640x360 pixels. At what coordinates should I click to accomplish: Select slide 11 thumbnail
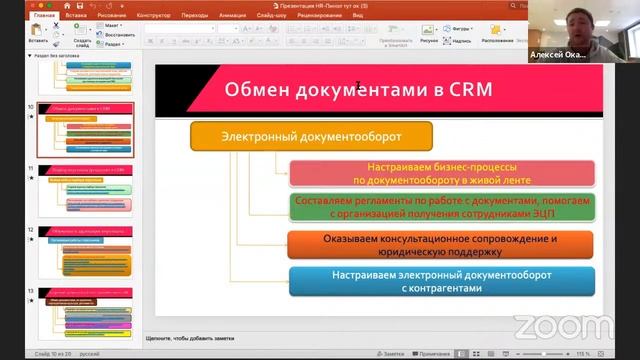[x=85, y=191]
